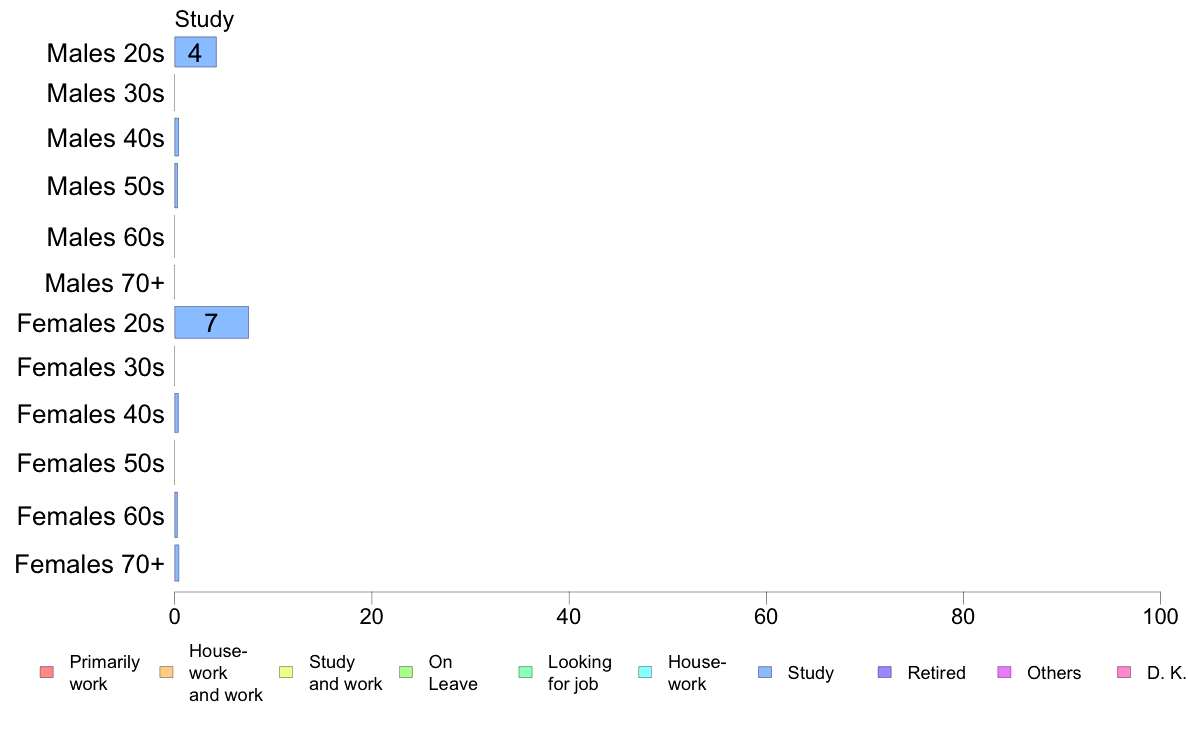Select the Study and work yellow swatch

click(x=286, y=672)
